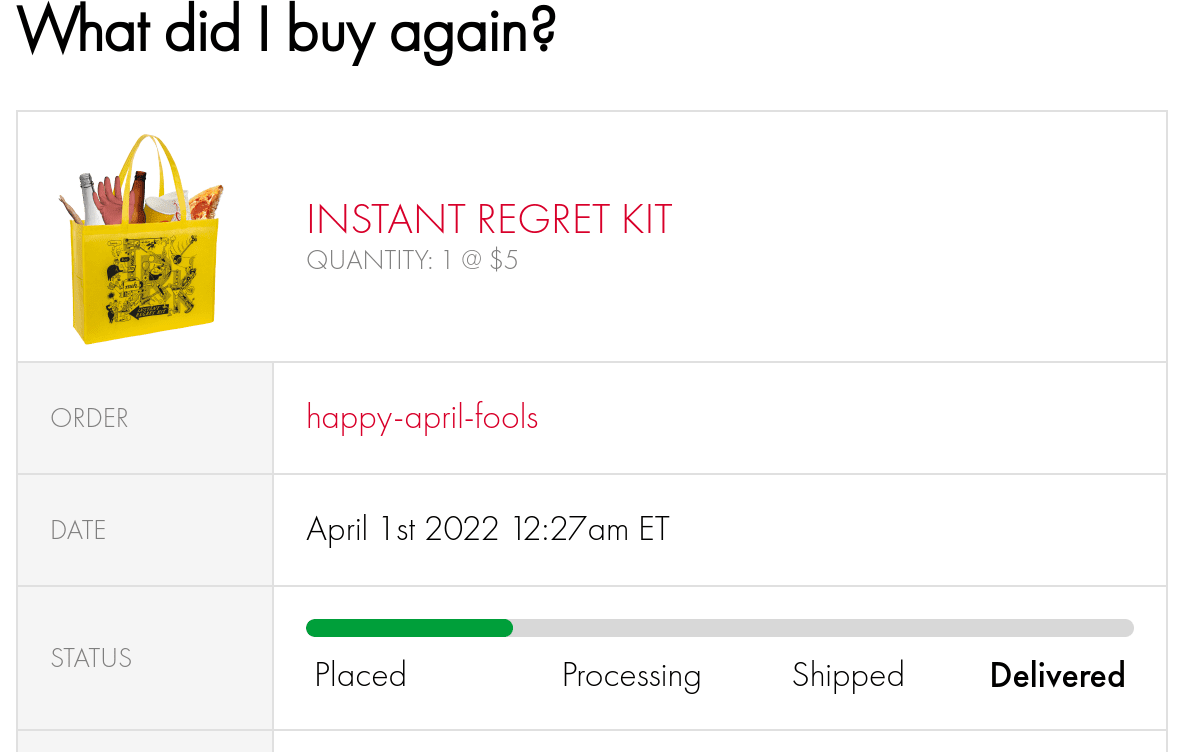Image resolution: width=1188 pixels, height=752 pixels.
Task: Click the quantity and price text line
Action: click(x=412, y=261)
